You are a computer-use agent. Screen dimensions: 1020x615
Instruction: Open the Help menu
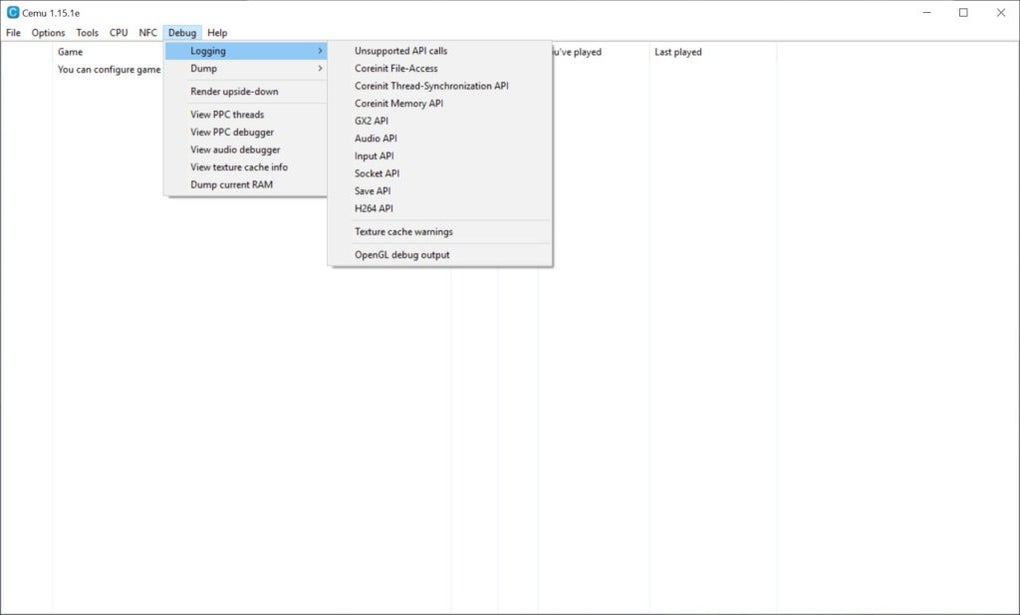click(217, 33)
